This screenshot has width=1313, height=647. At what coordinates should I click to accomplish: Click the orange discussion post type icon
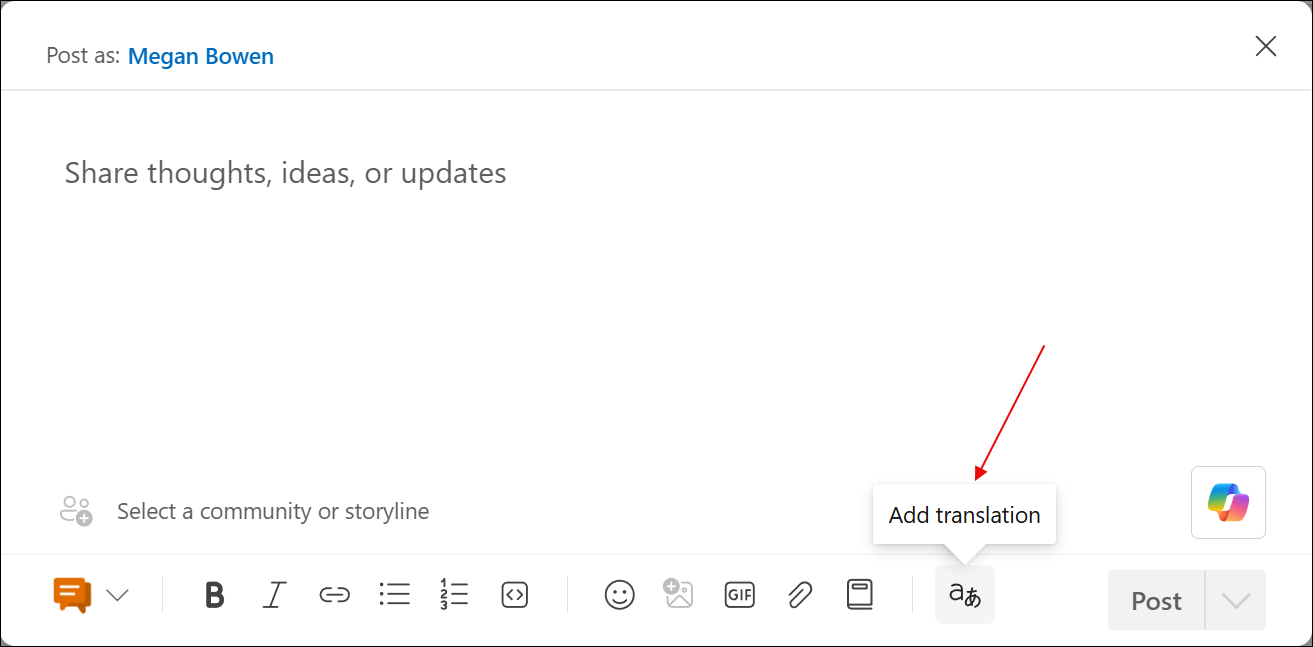[71, 594]
